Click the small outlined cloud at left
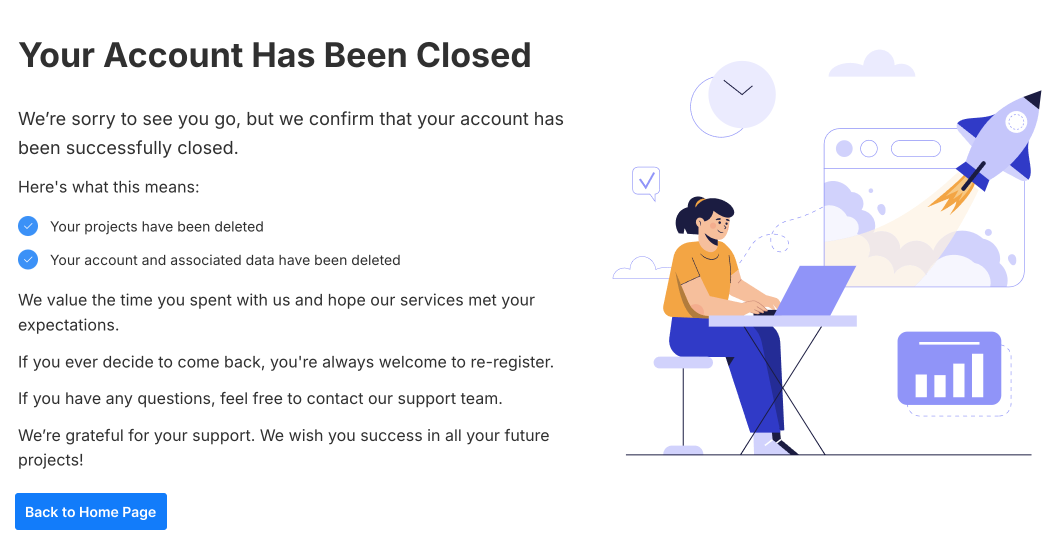This screenshot has width=1061, height=552. 641,268
